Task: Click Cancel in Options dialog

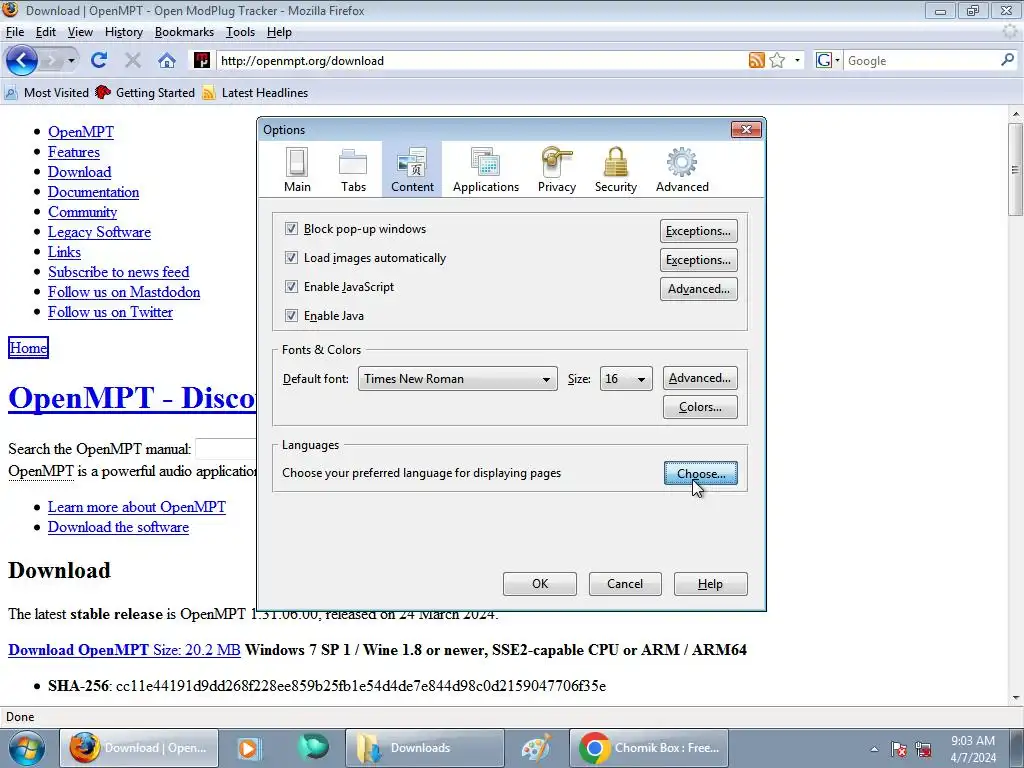Action: pyautogui.click(x=625, y=584)
